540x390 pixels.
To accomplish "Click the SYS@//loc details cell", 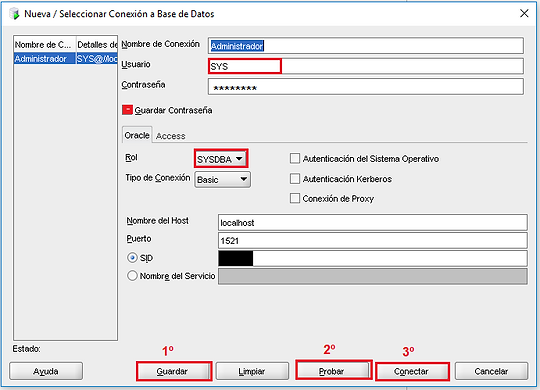I will tap(97, 59).
